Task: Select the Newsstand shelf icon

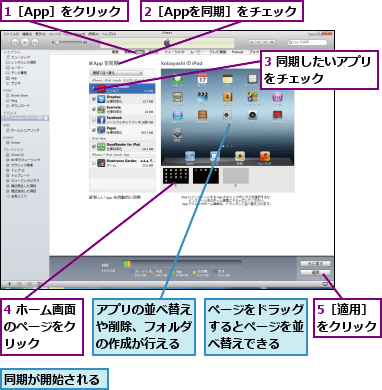Action: click(x=202, y=115)
